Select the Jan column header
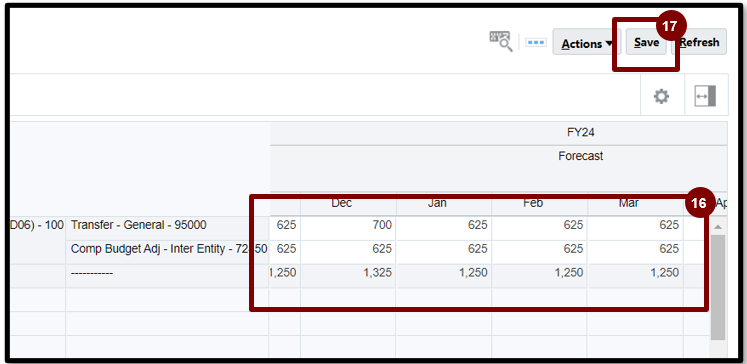Image resolution: width=747 pixels, height=364 pixels. [444, 203]
